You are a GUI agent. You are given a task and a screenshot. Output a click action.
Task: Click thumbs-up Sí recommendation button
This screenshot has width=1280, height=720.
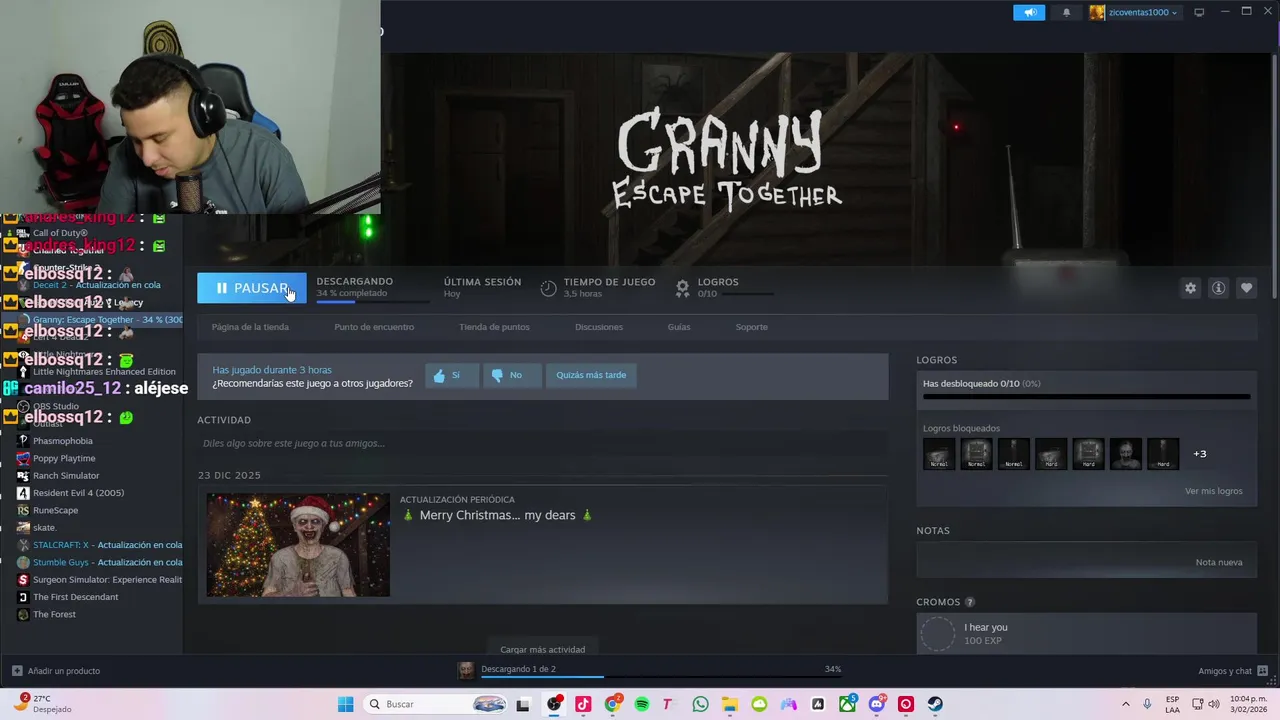tap(451, 375)
